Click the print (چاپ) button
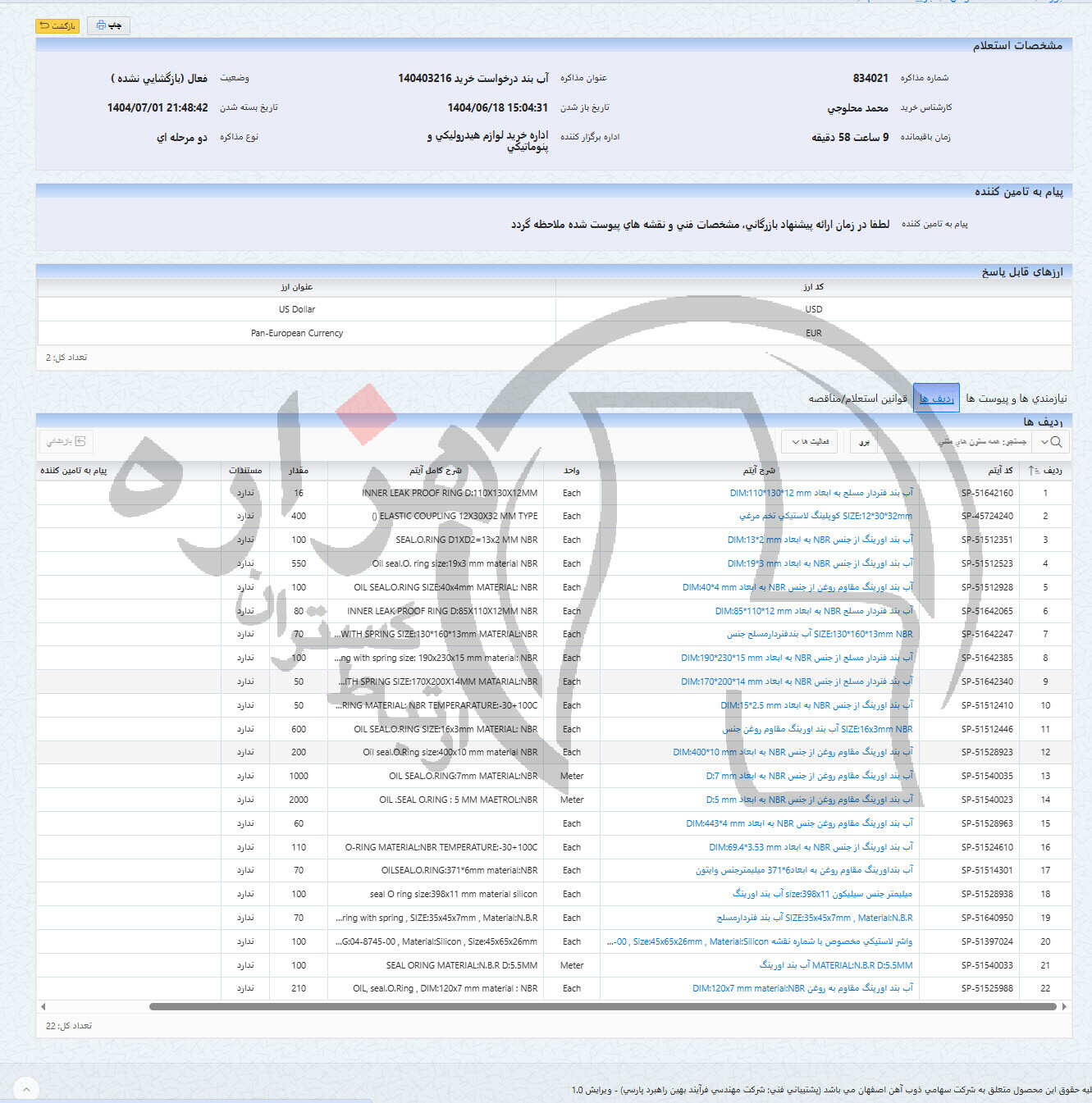 [x=108, y=26]
